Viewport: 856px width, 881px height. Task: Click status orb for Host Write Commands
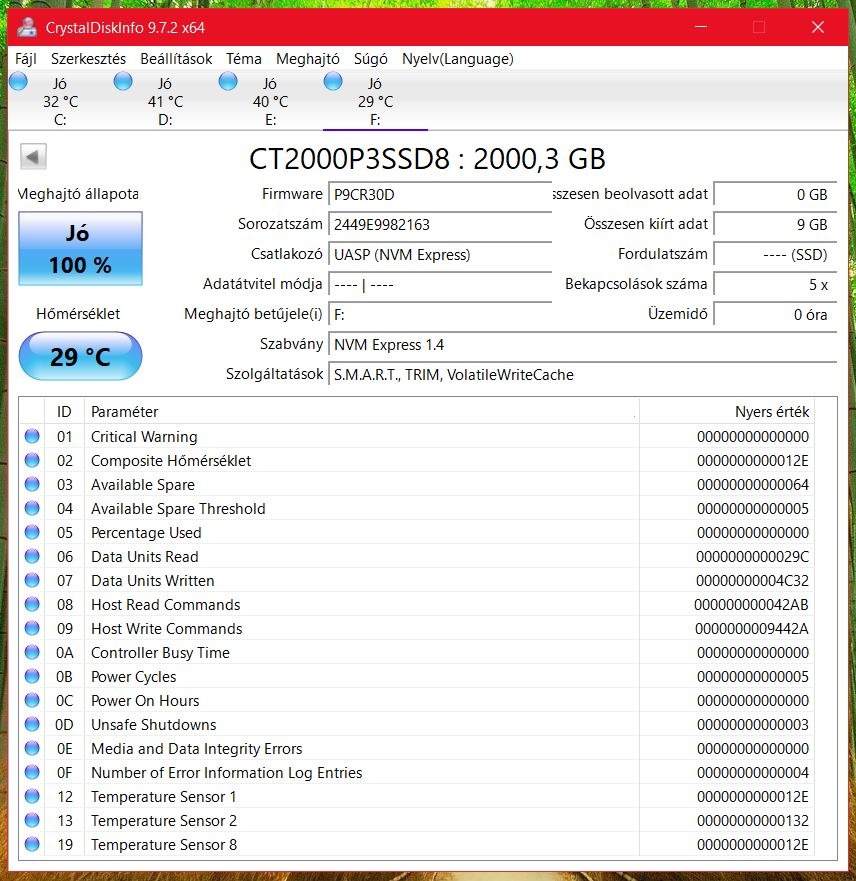pos(32,628)
